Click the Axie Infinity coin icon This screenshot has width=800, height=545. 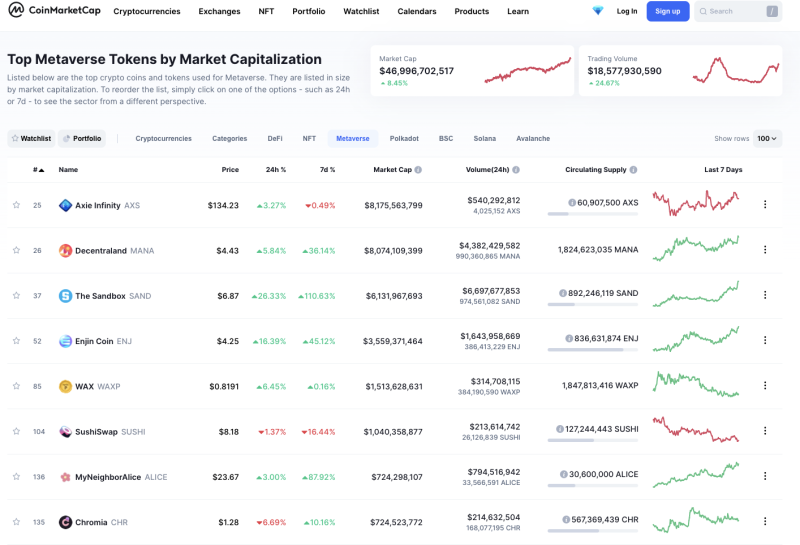click(65, 205)
